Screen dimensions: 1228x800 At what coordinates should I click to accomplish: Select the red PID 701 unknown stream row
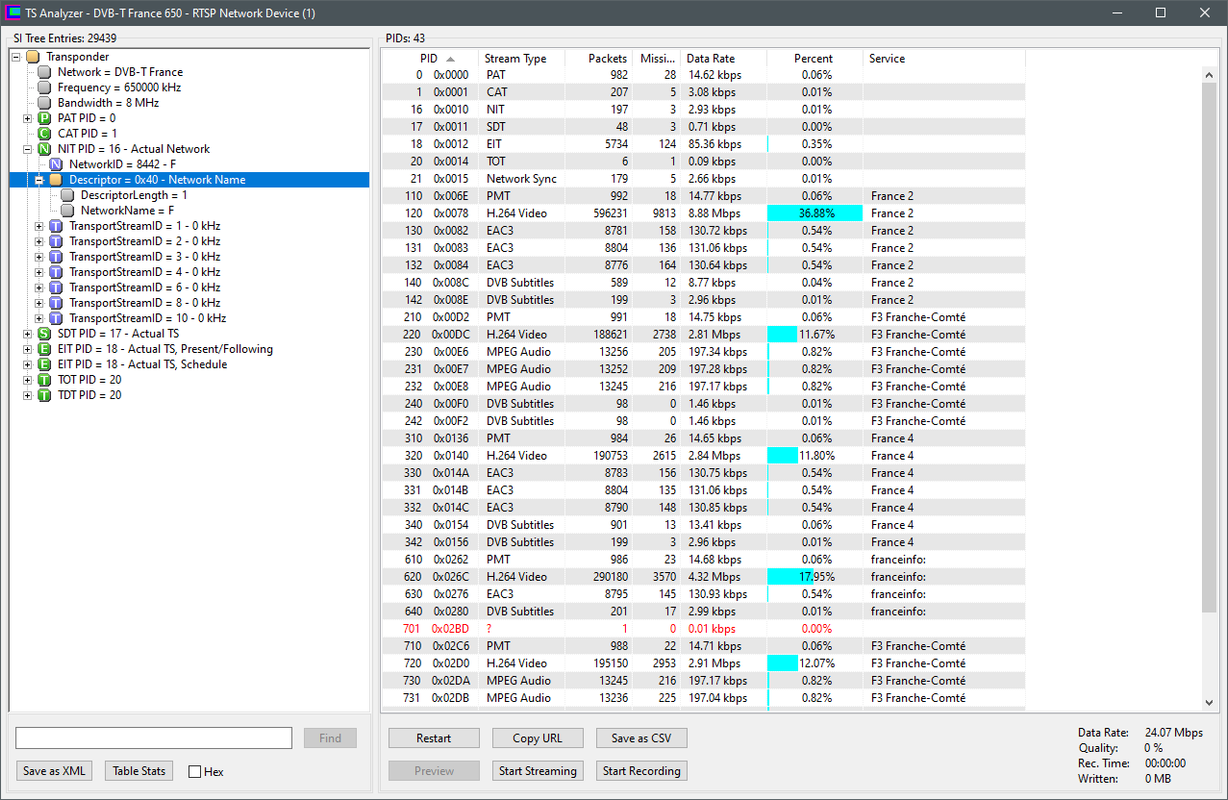[704, 629]
